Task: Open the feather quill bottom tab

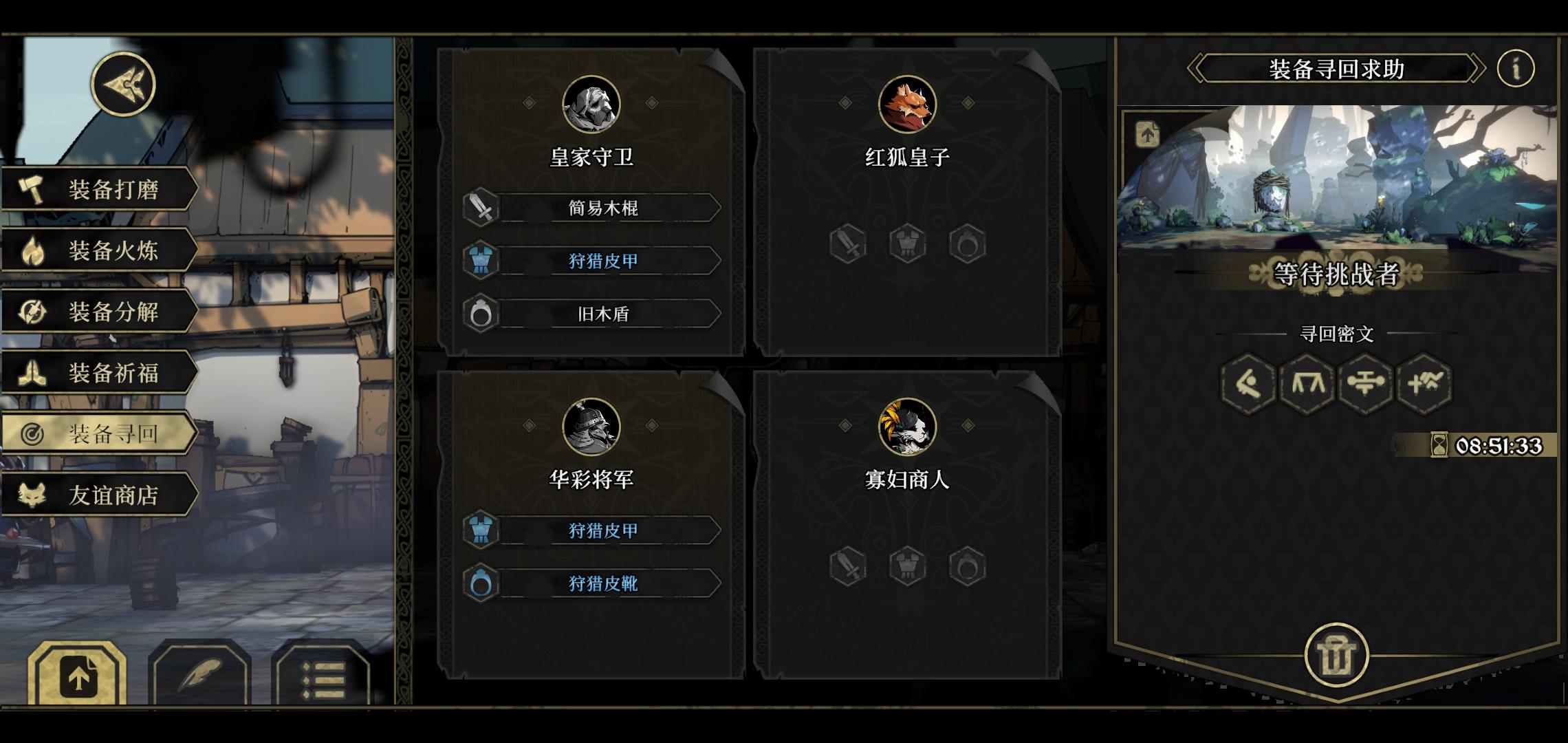Action: pos(200,676)
